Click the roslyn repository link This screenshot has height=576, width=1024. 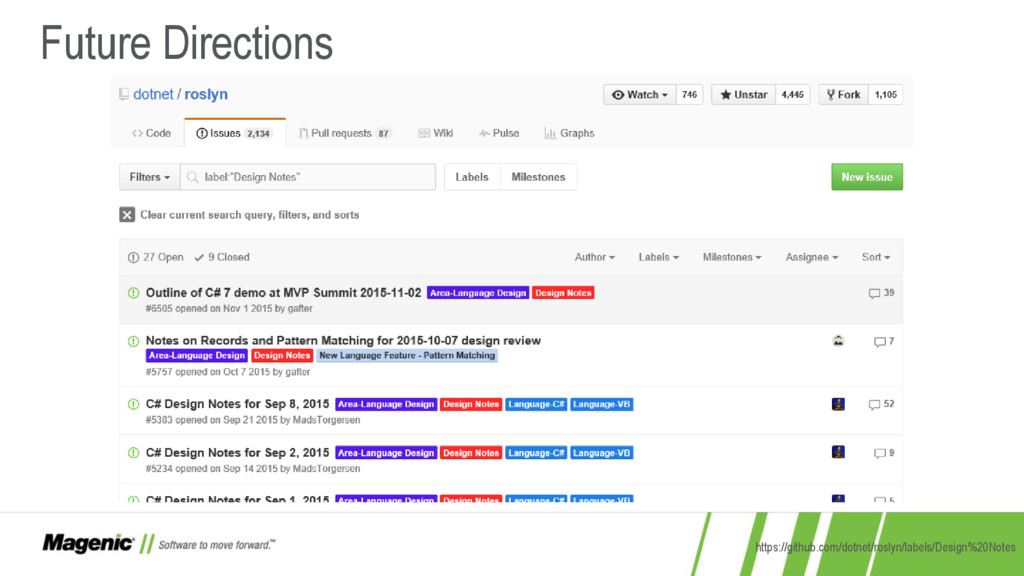click(206, 94)
